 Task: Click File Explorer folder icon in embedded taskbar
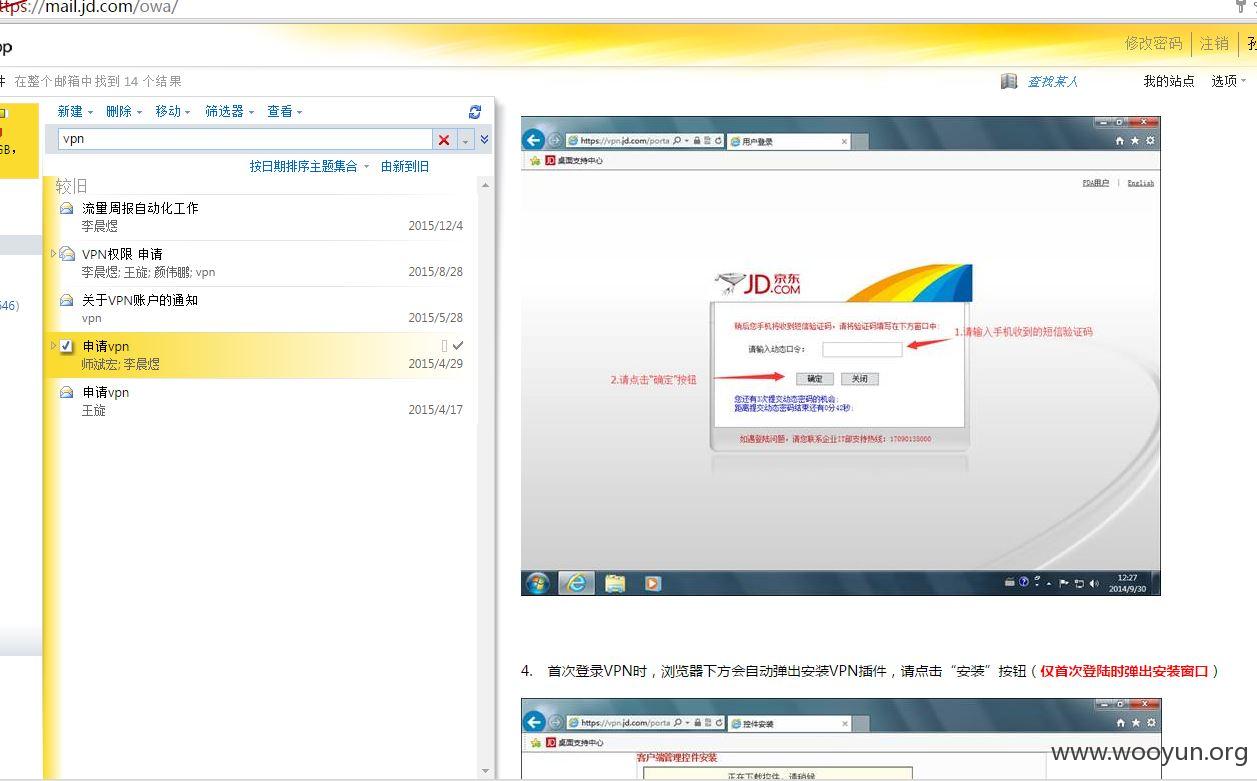tap(615, 583)
